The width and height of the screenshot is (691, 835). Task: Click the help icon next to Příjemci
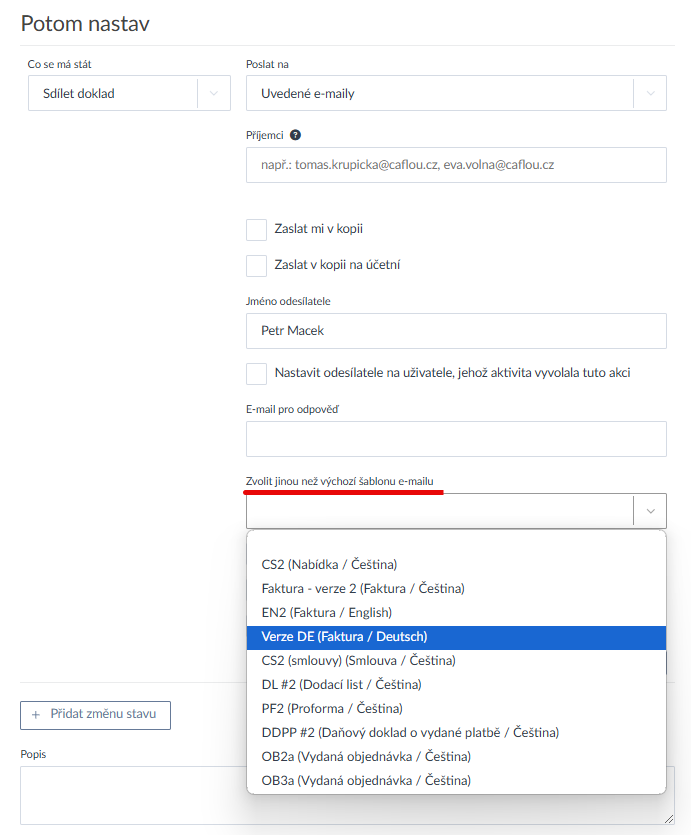[x=296, y=135]
